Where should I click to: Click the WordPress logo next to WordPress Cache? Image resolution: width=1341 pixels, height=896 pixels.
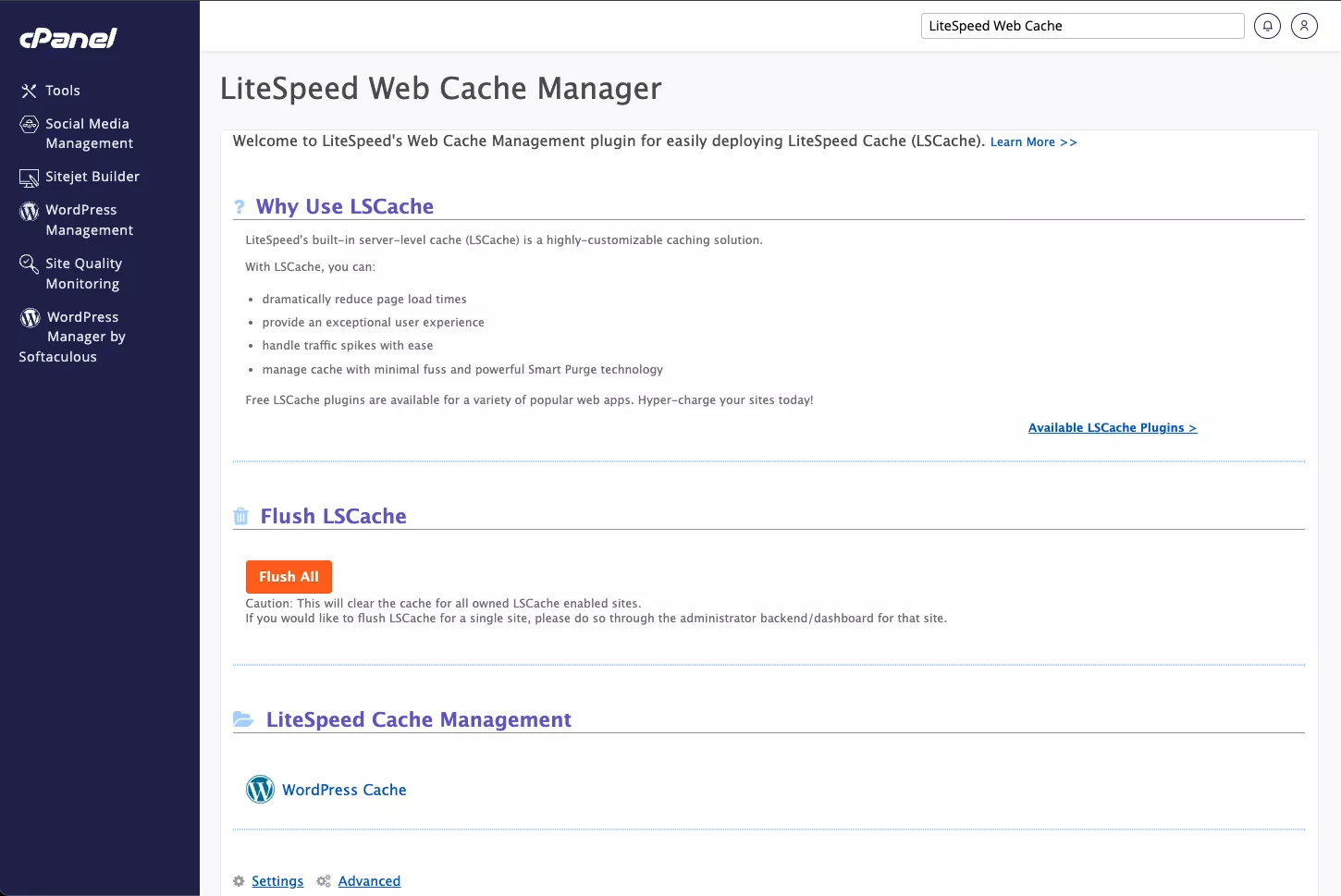coord(260,789)
